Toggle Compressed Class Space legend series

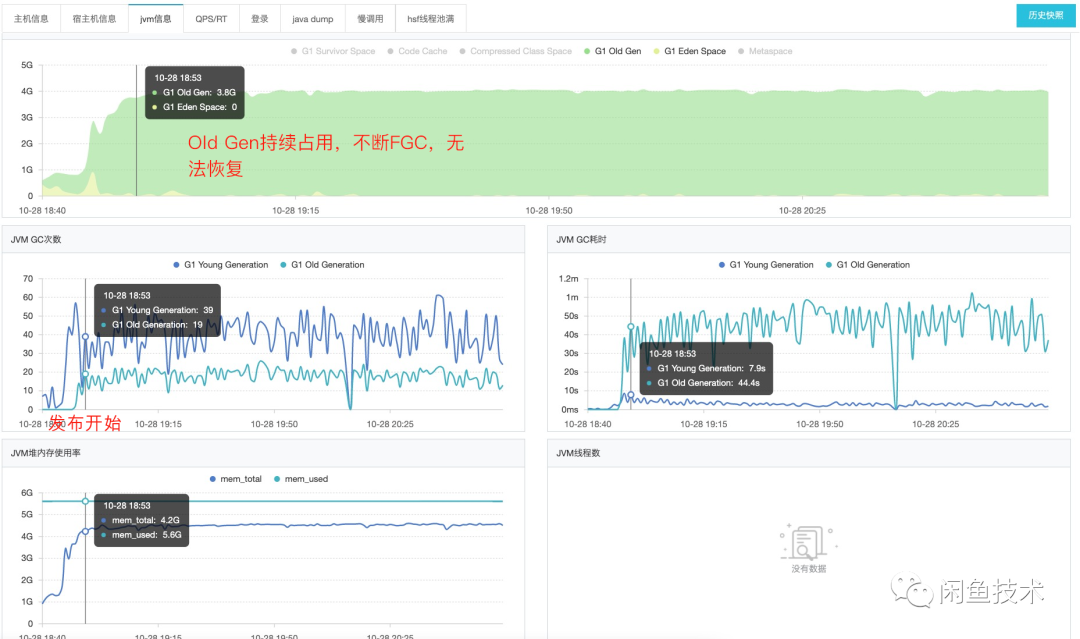[x=515, y=51]
